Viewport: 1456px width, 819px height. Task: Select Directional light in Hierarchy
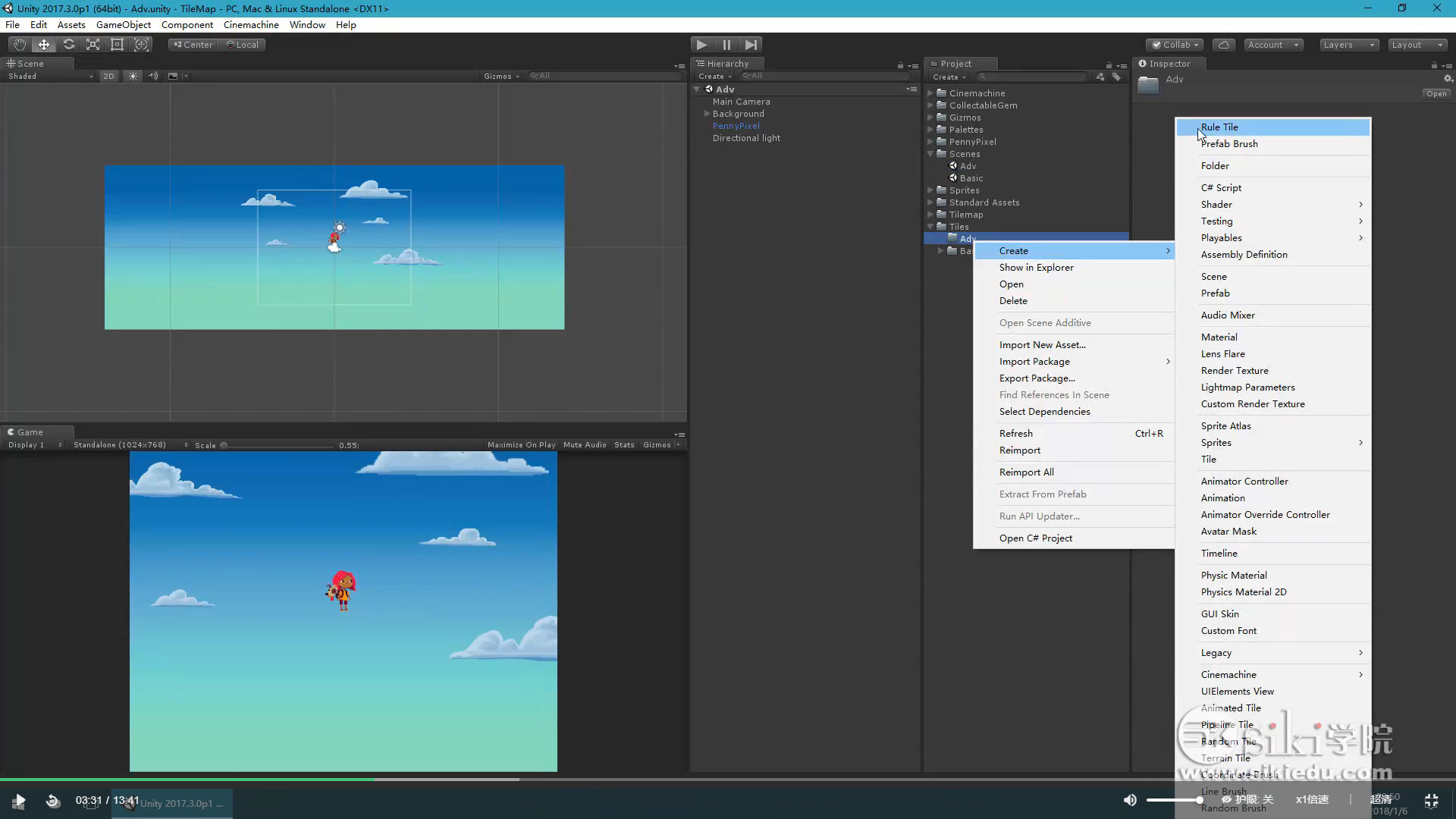pyautogui.click(x=746, y=138)
